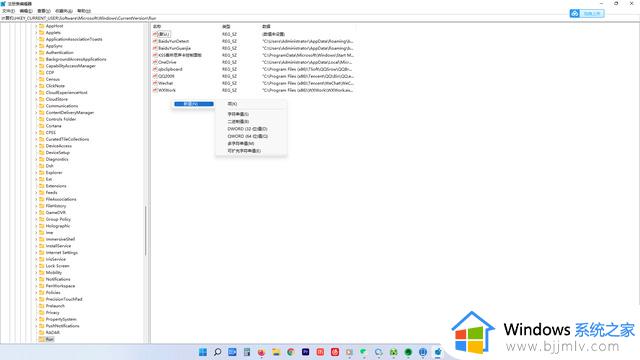Select the Policies key in tree
This screenshot has width=640, height=360.
(x=53, y=293)
